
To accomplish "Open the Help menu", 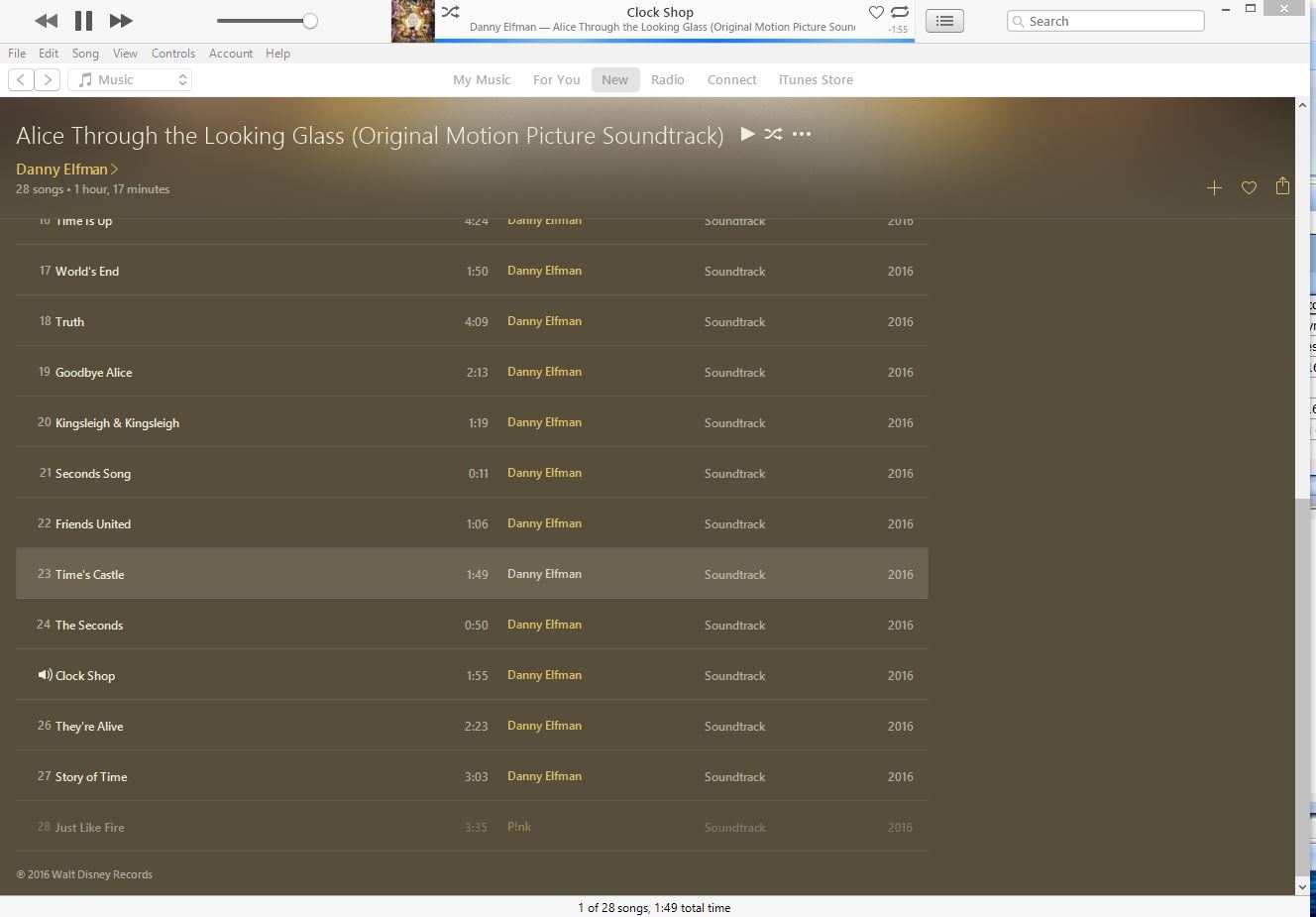I will point(277,54).
